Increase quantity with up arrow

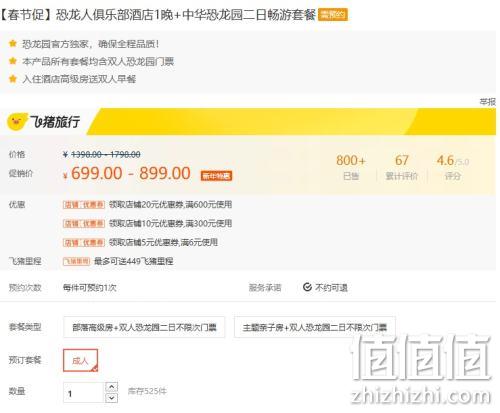pos(112,387)
